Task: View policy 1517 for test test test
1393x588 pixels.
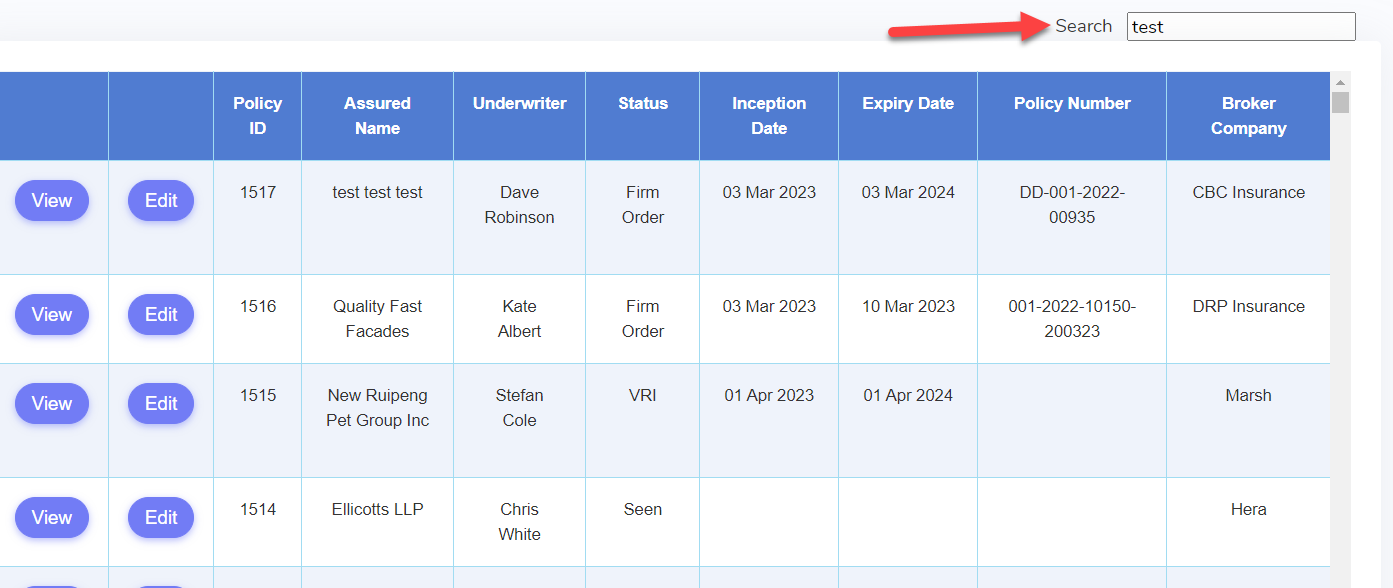Action: pos(51,201)
